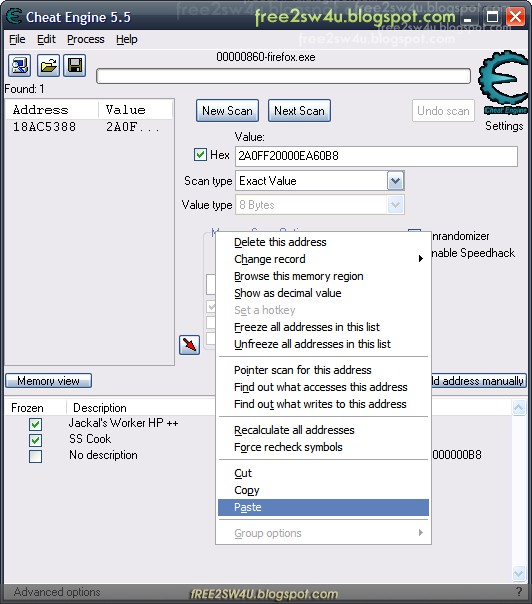Select the No description entry text
Viewport: 532px width, 604px height.
point(103,455)
